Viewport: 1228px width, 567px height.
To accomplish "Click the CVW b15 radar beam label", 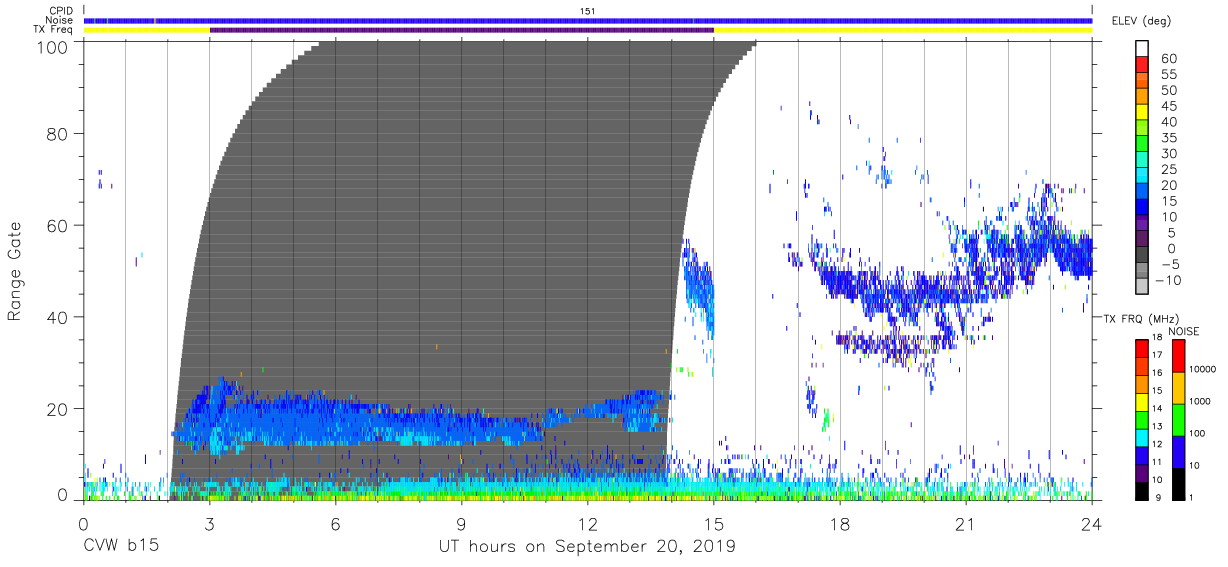I will 121,547.
